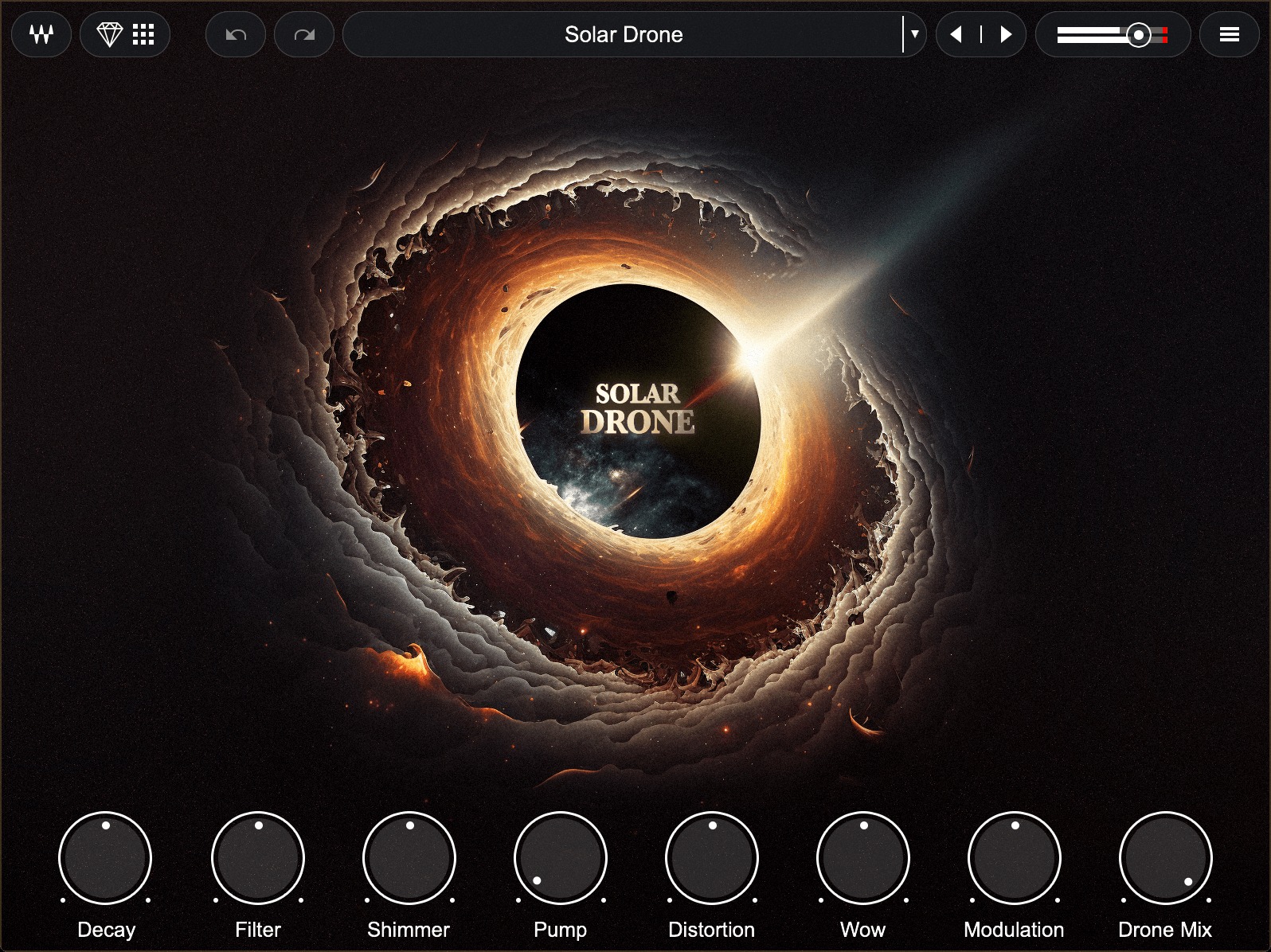This screenshot has width=1271, height=952.
Task: Load the previous preset
Action: click(956, 34)
